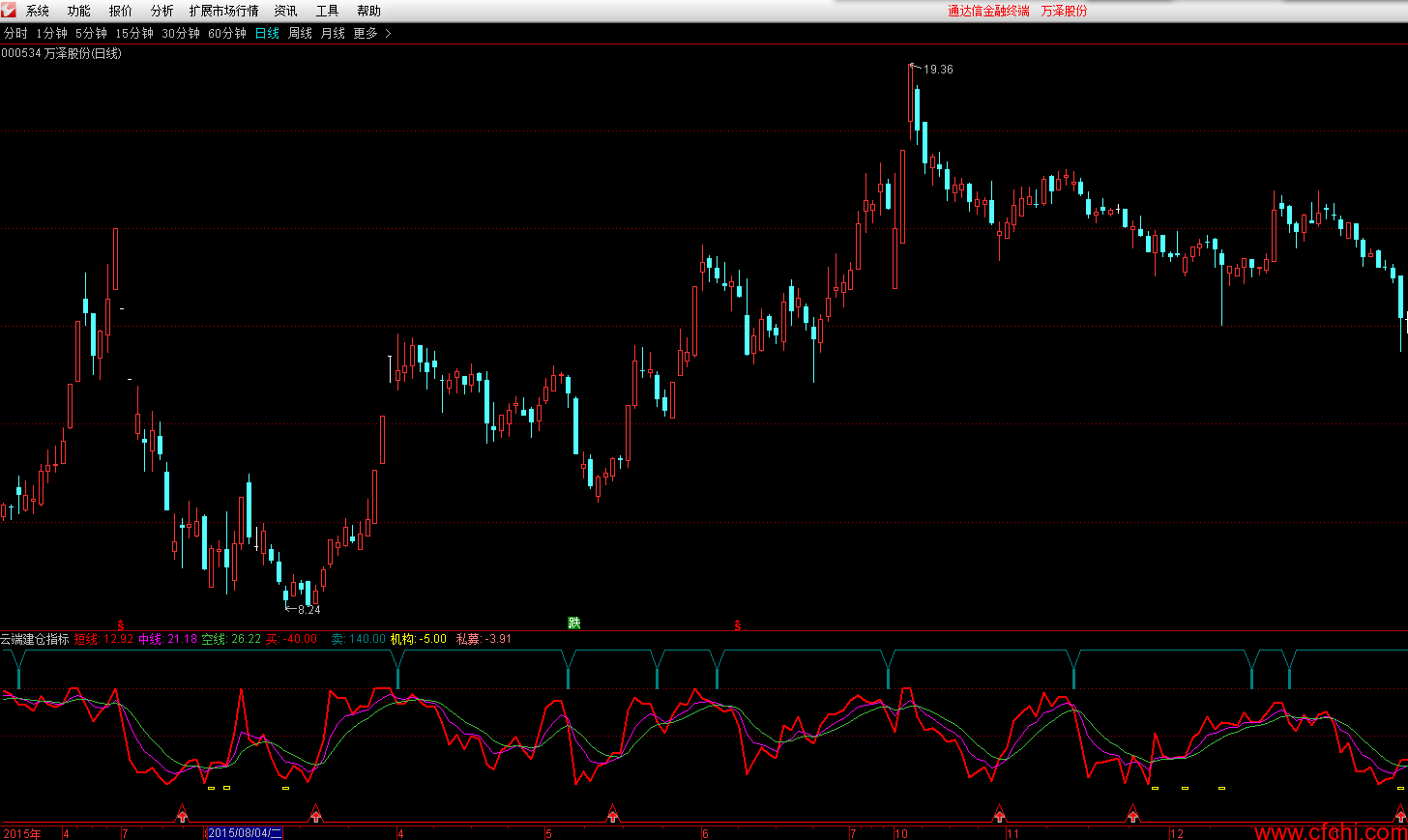This screenshot has width=1408, height=840.
Task: Open the 报价 menu
Action: [x=121, y=11]
